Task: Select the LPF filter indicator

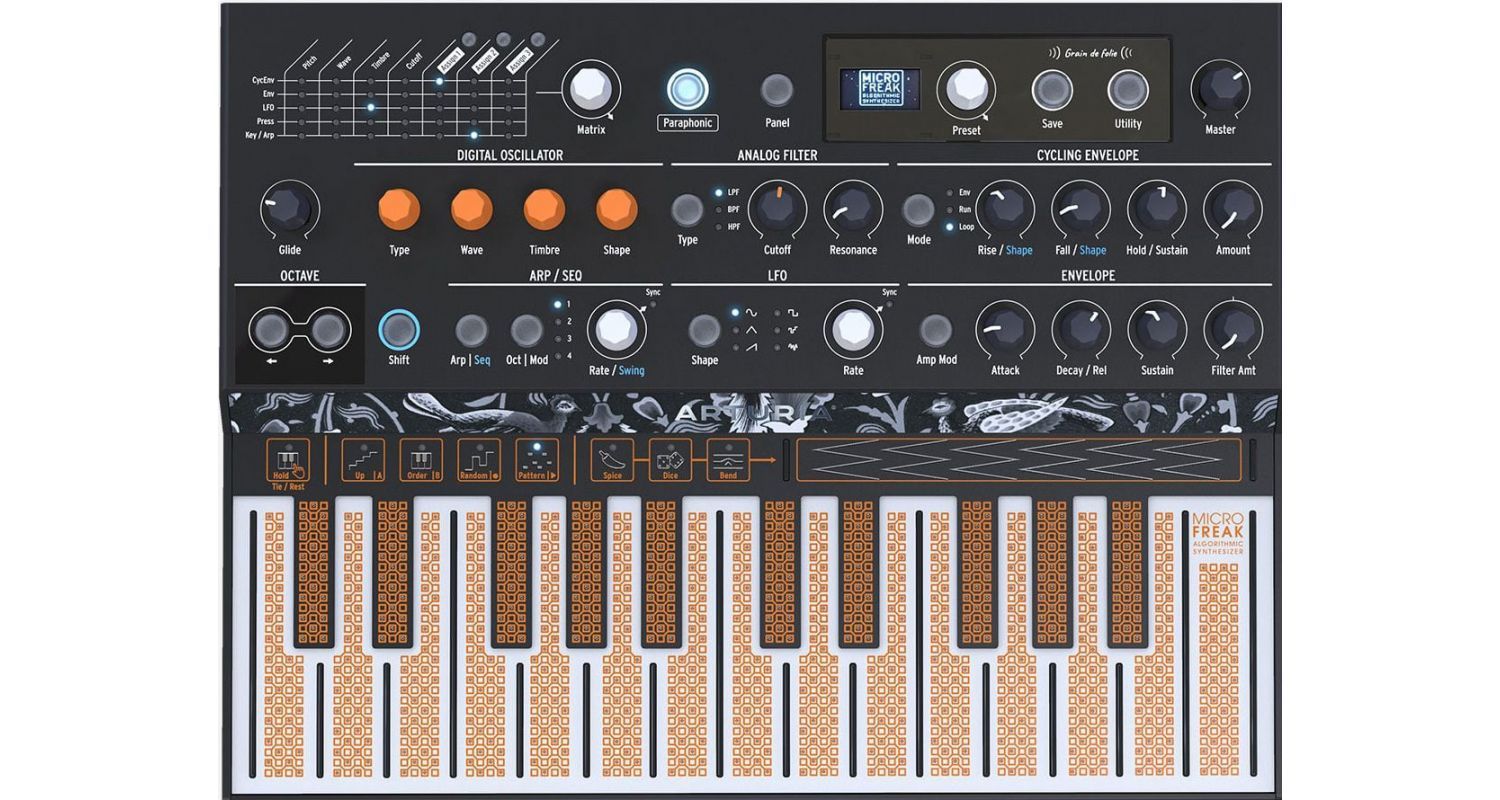Action: click(x=719, y=192)
